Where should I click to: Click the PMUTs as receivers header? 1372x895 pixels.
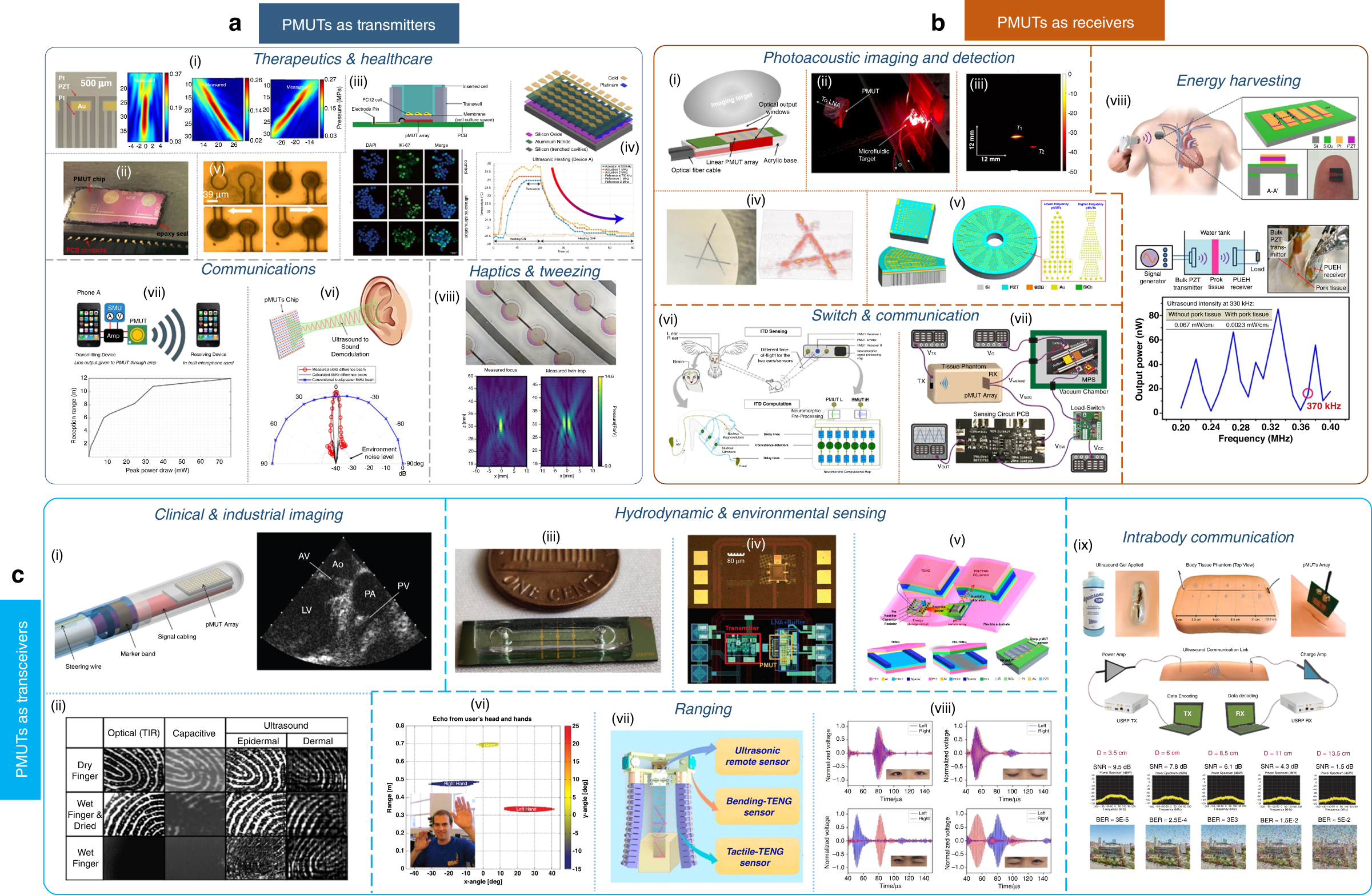[x=1064, y=22]
